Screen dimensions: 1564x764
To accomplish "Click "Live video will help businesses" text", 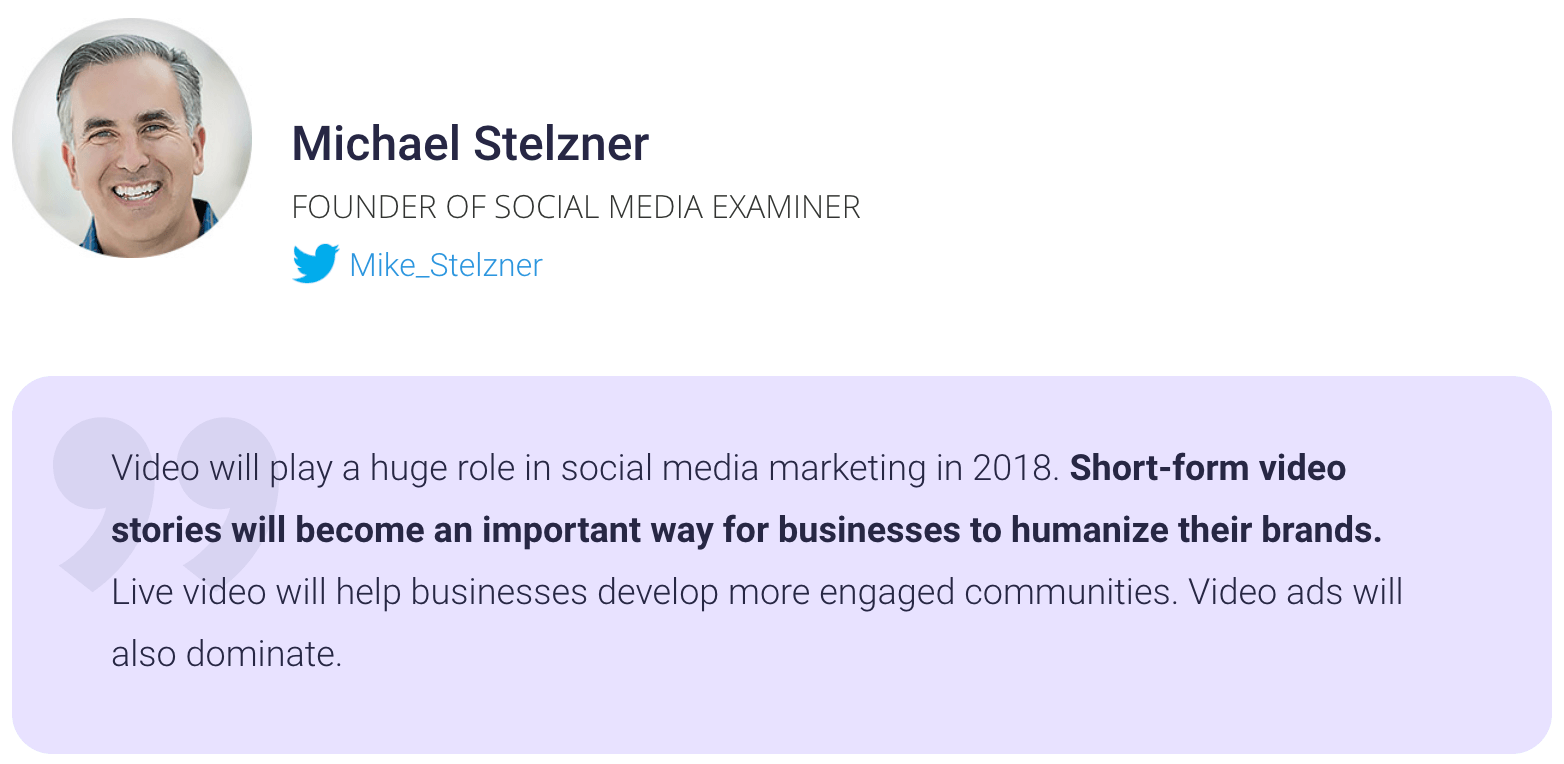I will (x=349, y=593).
